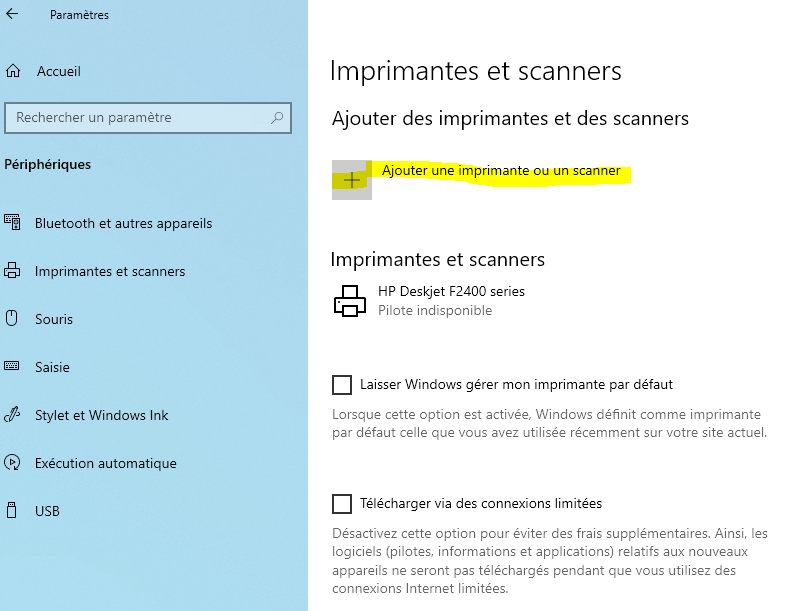Open the Souris settings page
This screenshot has height=611, width=792.
[x=54, y=319]
